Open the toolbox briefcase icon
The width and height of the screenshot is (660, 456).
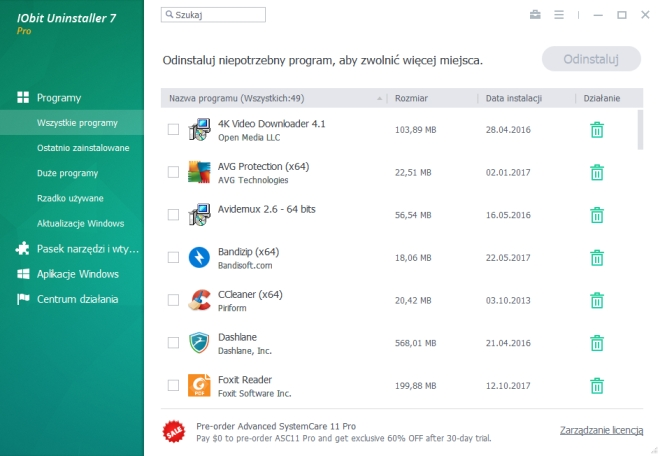click(535, 15)
